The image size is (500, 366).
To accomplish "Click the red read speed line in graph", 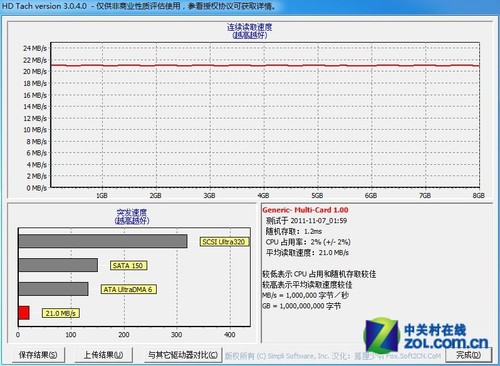I will [265, 65].
